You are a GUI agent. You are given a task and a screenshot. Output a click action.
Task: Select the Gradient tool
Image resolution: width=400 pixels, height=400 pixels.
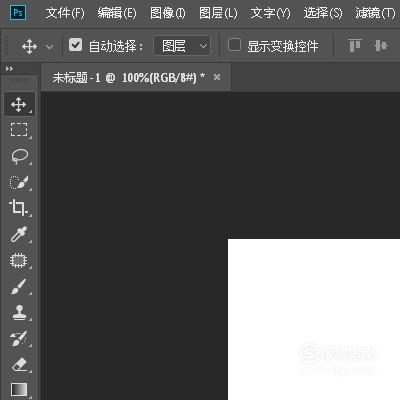pos(19,389)
